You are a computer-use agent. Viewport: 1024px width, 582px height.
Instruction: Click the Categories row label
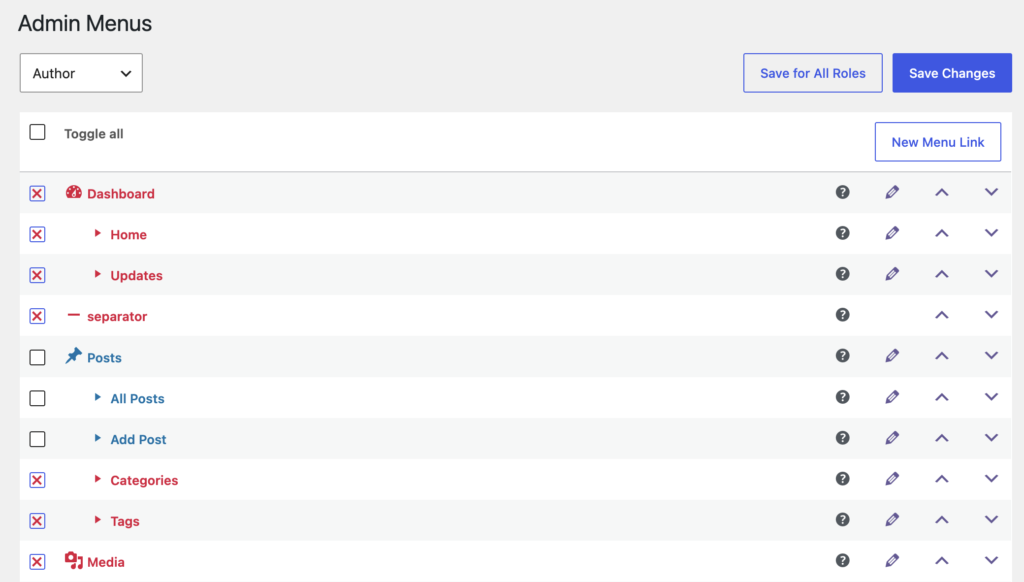click(144, 480)
